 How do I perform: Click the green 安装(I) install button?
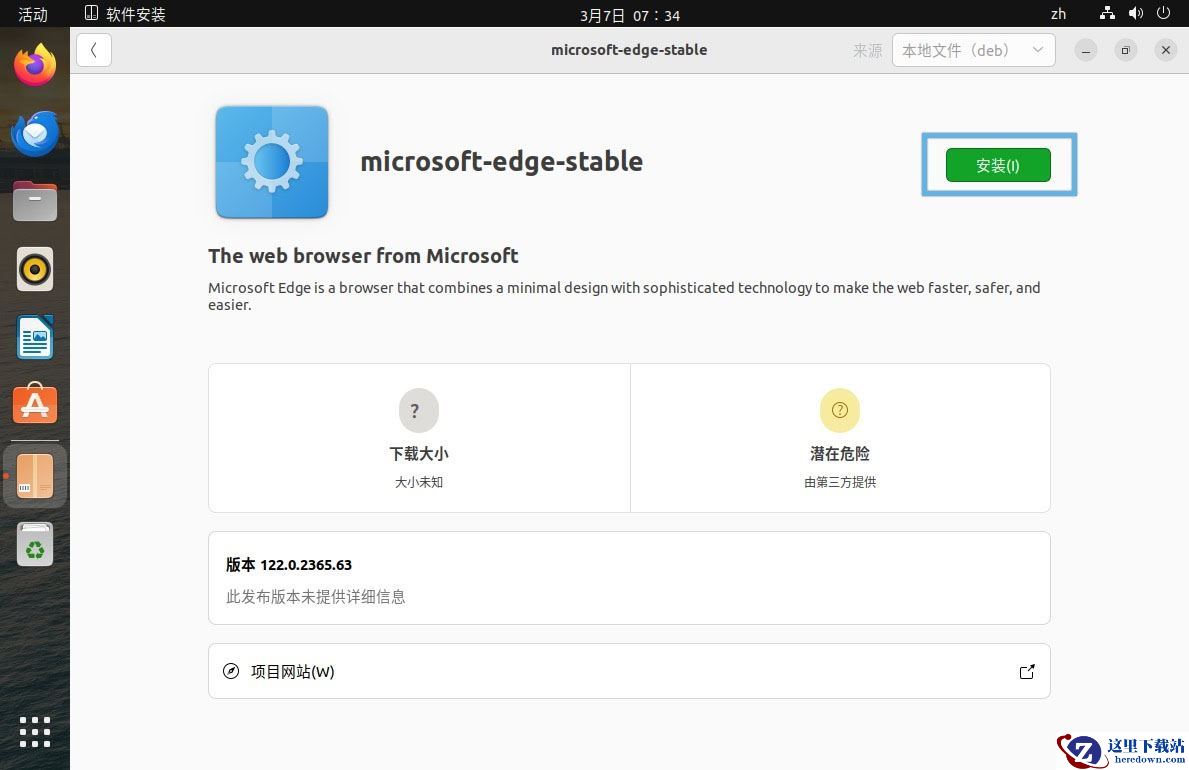pos(998,165)
